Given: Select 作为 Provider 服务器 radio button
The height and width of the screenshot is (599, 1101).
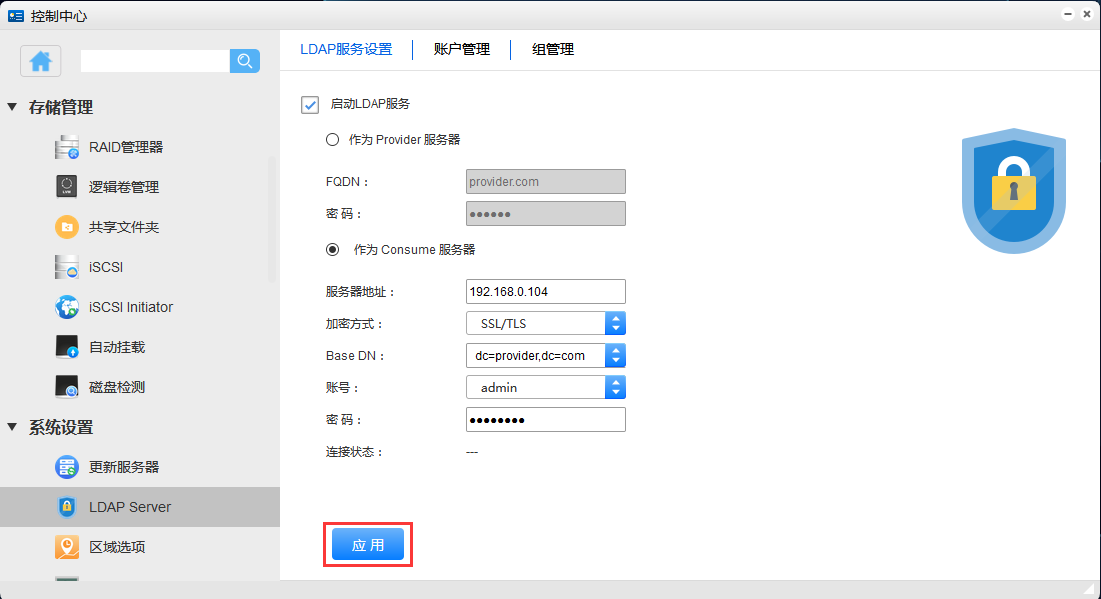Looking at the screenshot, I should (x=333, y=140).
